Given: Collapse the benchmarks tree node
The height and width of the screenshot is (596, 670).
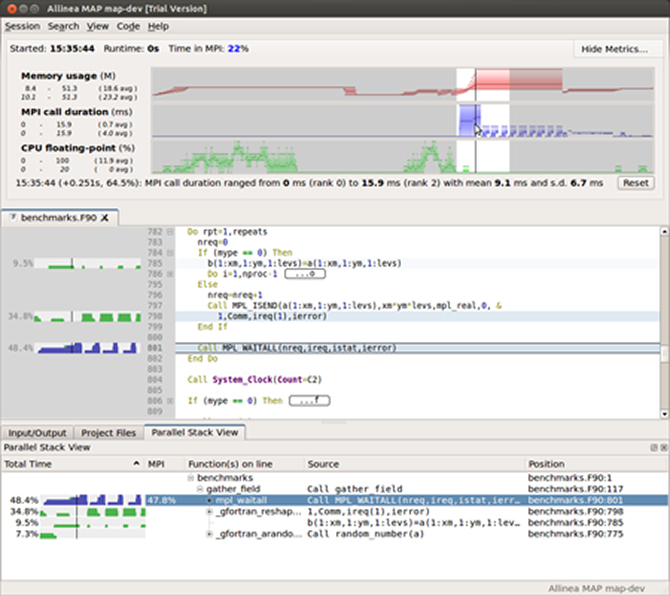Looking at the screenshot, I should (189, 478).
